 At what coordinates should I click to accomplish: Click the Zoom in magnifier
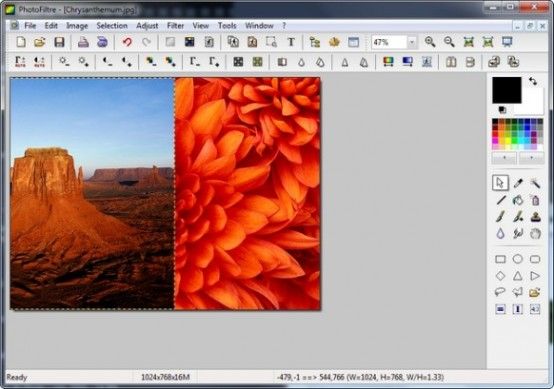tap(430, 42)
